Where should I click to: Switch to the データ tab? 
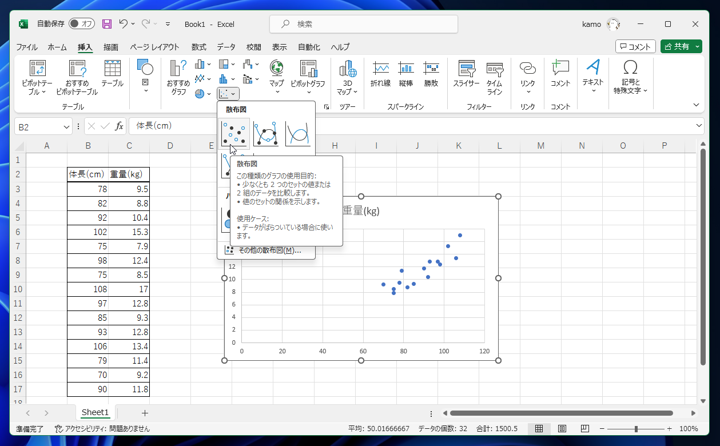pos(226,47)
